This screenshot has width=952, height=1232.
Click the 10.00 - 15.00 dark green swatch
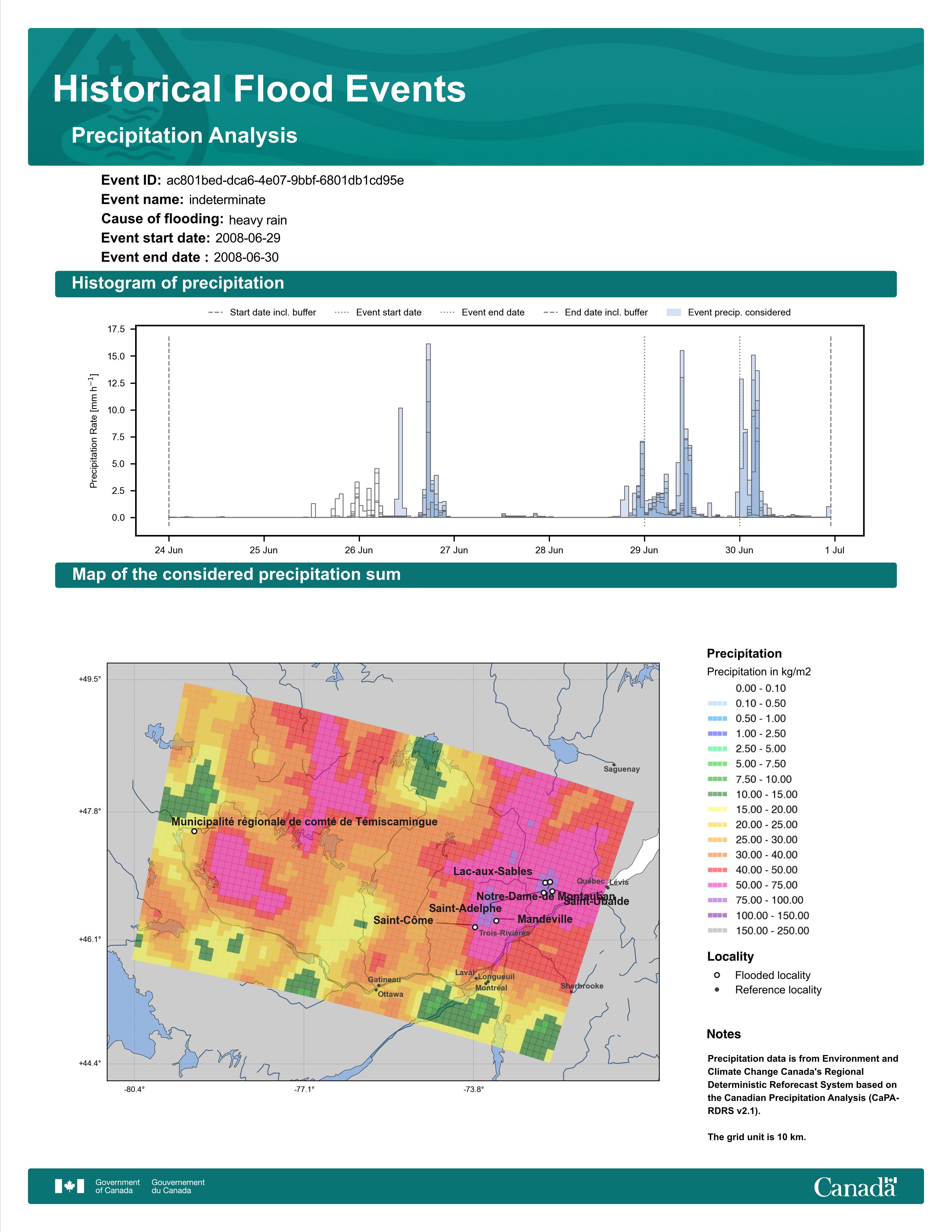point(717,794)
